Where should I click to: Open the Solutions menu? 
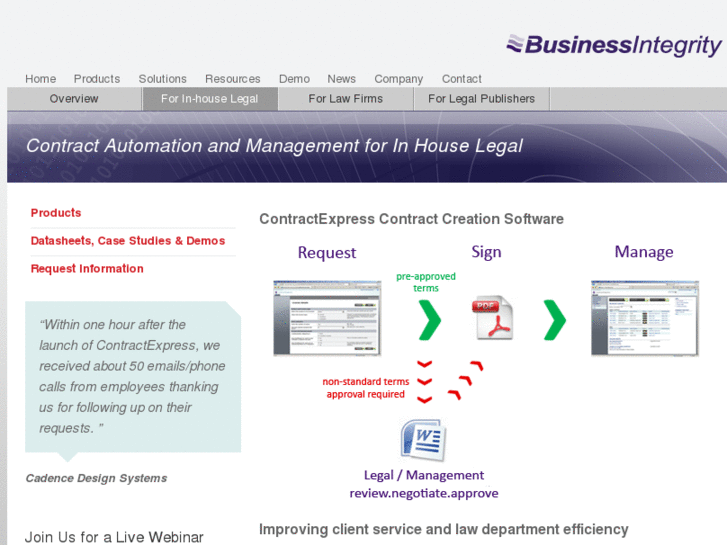click(162, 79)
